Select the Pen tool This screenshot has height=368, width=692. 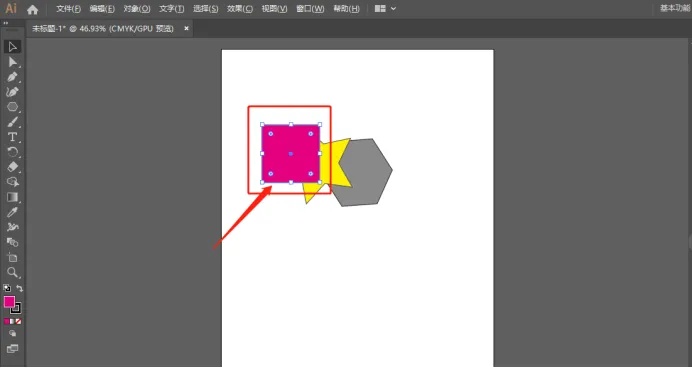tap(12, 77)
